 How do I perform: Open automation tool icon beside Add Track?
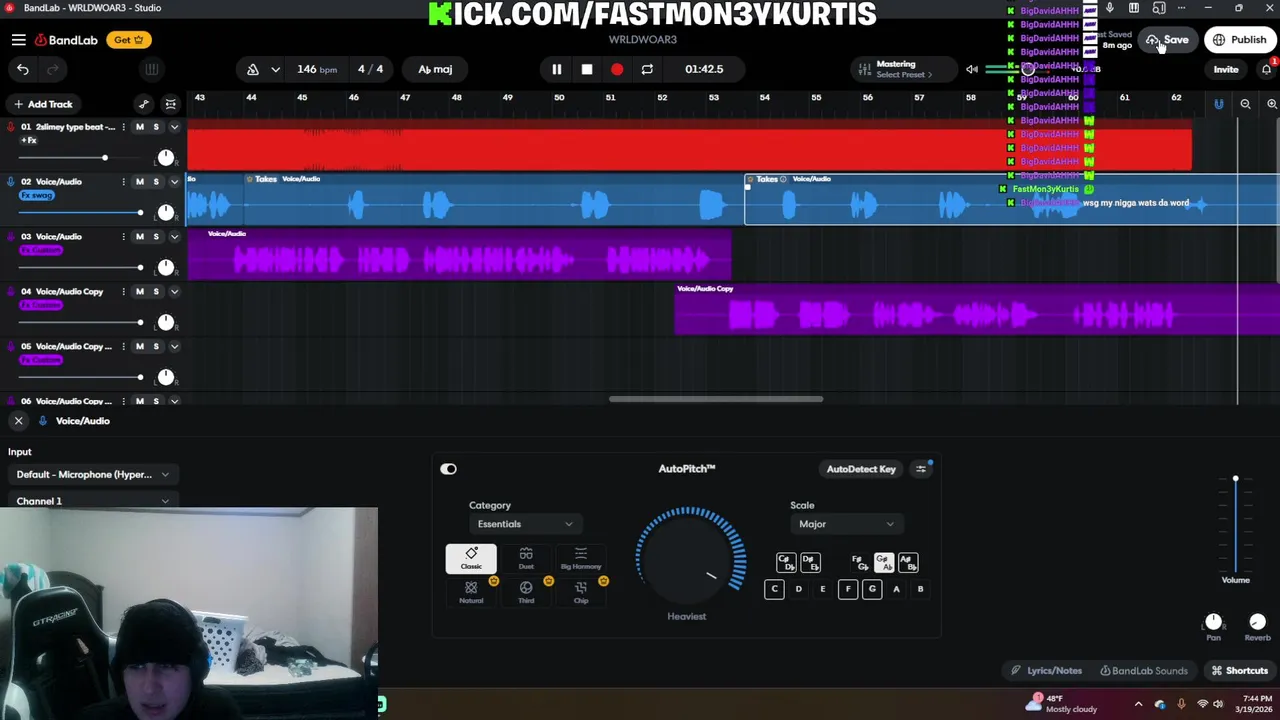[144, 104]
